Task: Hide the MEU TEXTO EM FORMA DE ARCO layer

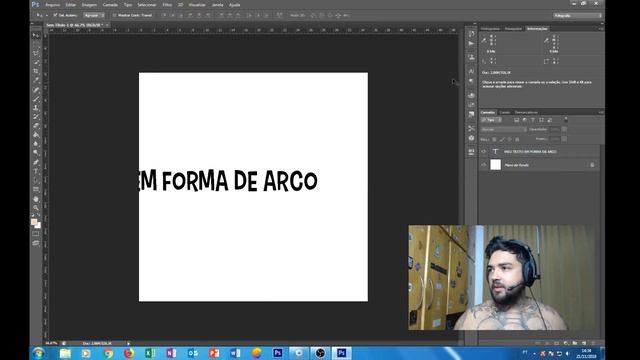Action: click(x=484, y=151)
